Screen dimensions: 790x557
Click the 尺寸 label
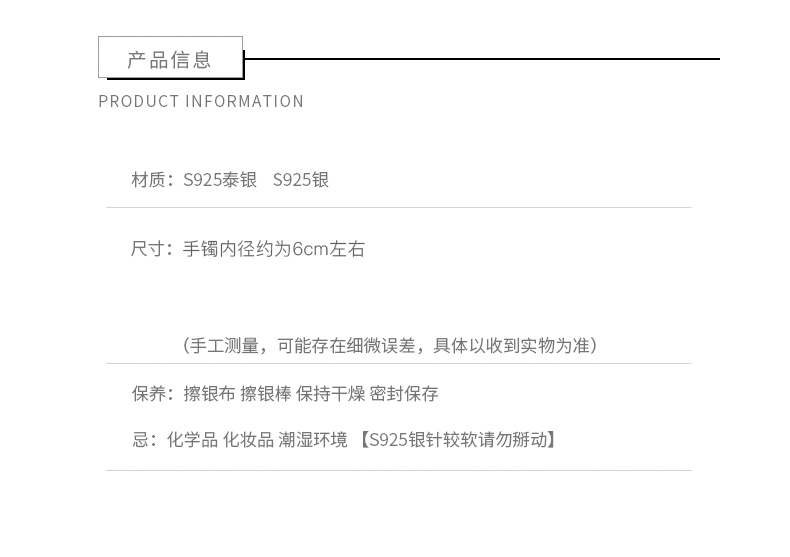148,249
